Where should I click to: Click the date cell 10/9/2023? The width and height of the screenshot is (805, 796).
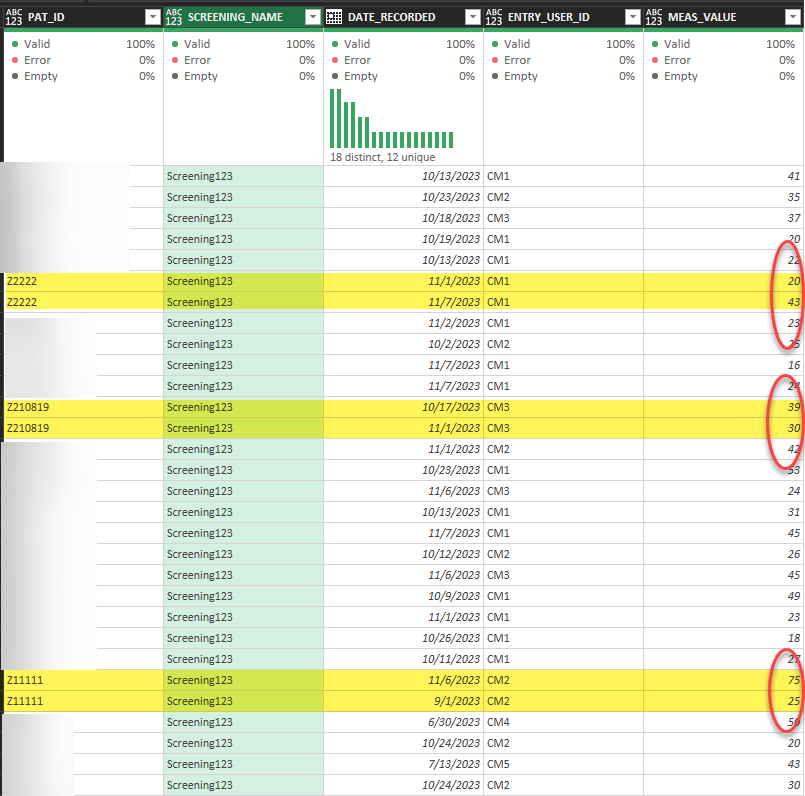tap(404, 596)
